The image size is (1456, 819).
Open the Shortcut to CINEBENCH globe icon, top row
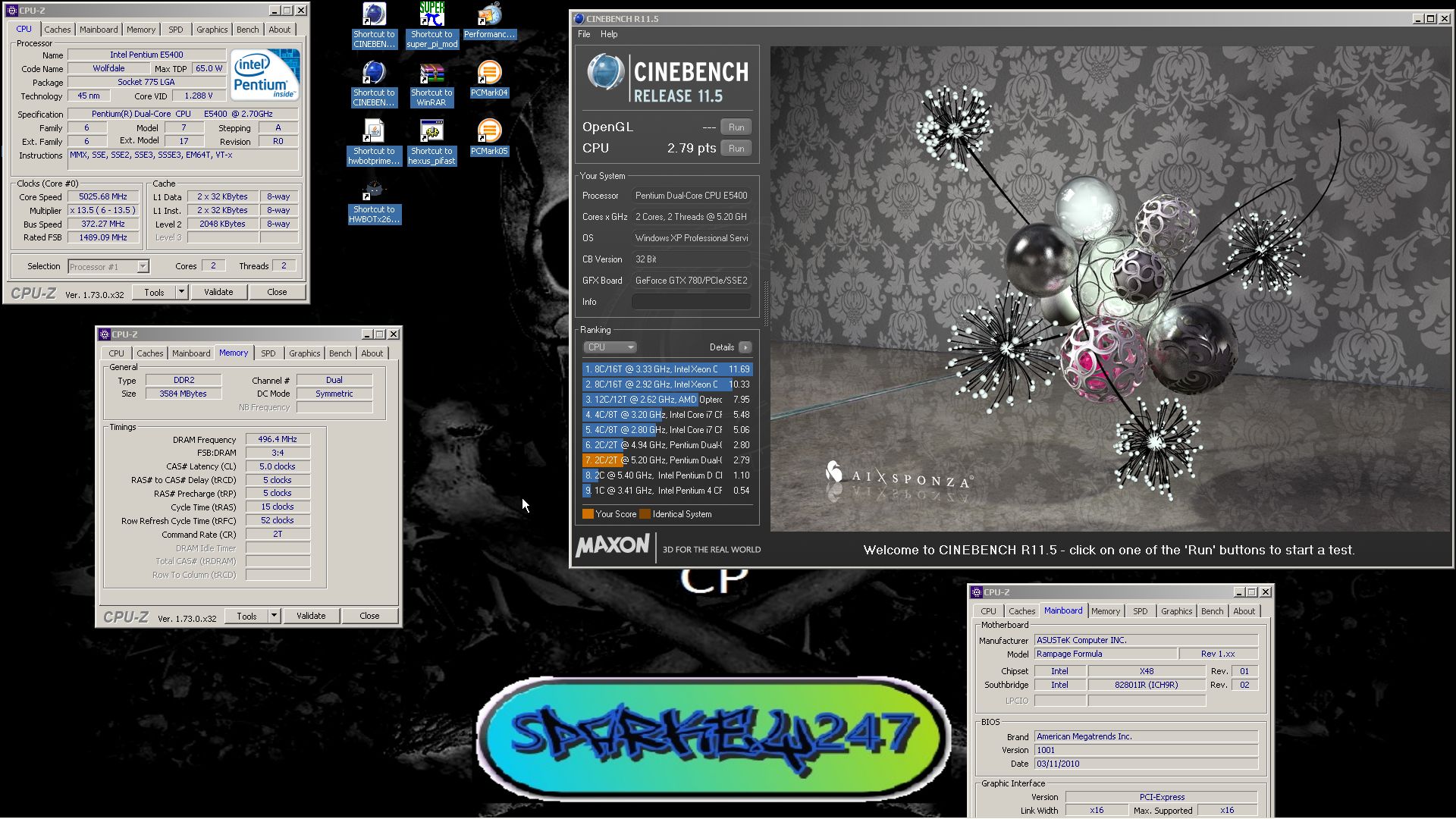point(373,14)
